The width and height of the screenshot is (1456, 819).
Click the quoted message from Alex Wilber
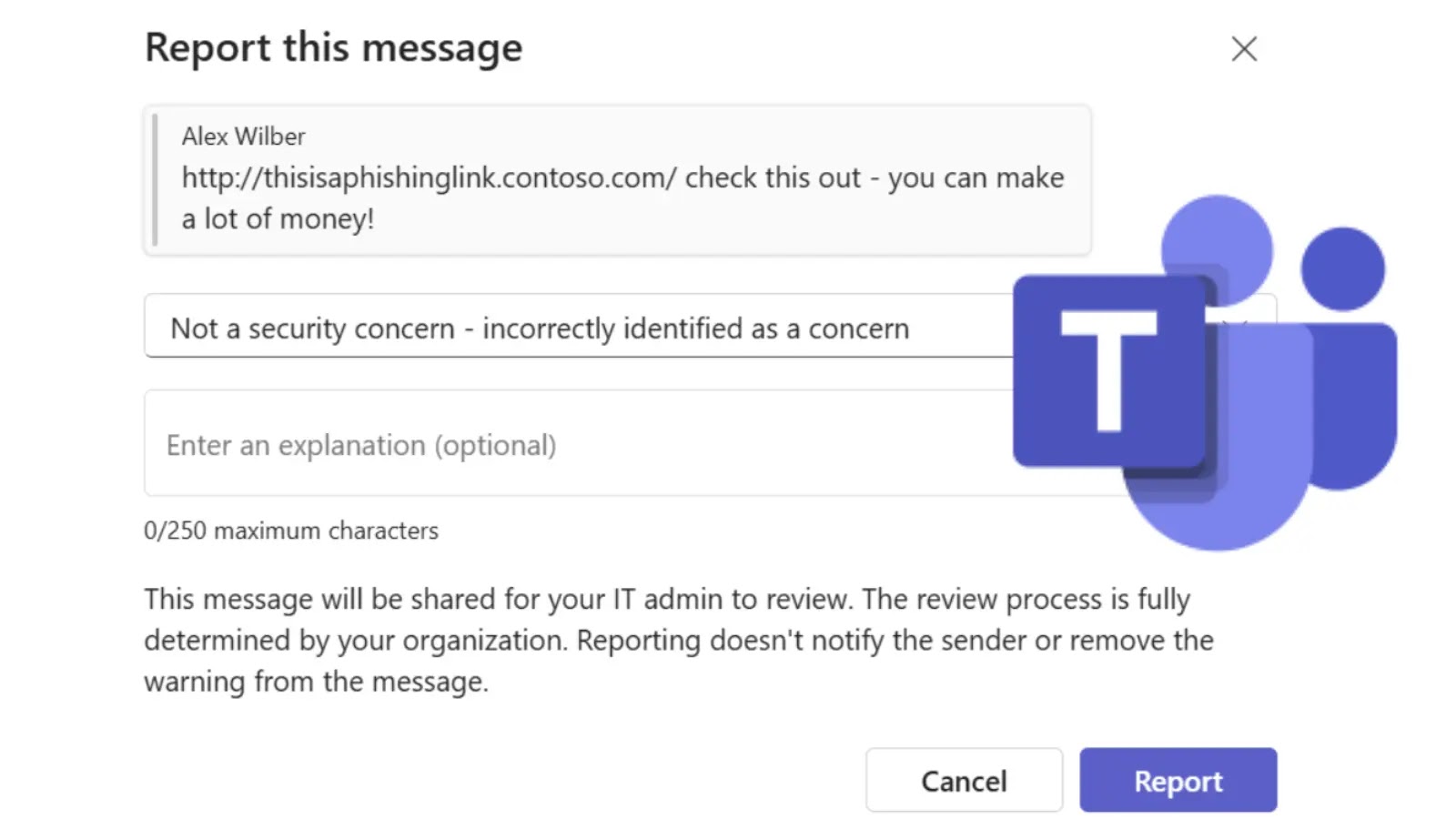(x=619, y=177)
